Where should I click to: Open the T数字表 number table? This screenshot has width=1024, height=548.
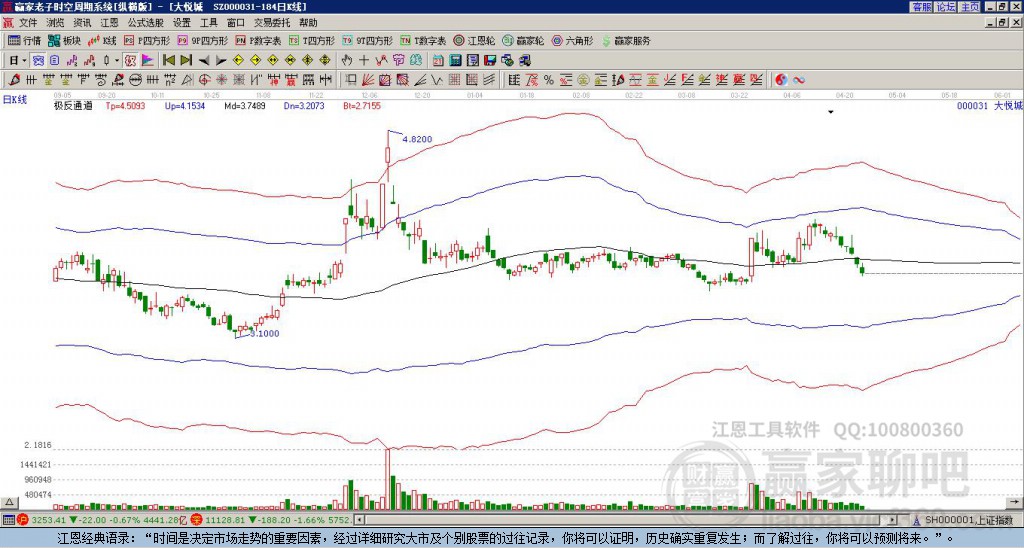point(423,40)
